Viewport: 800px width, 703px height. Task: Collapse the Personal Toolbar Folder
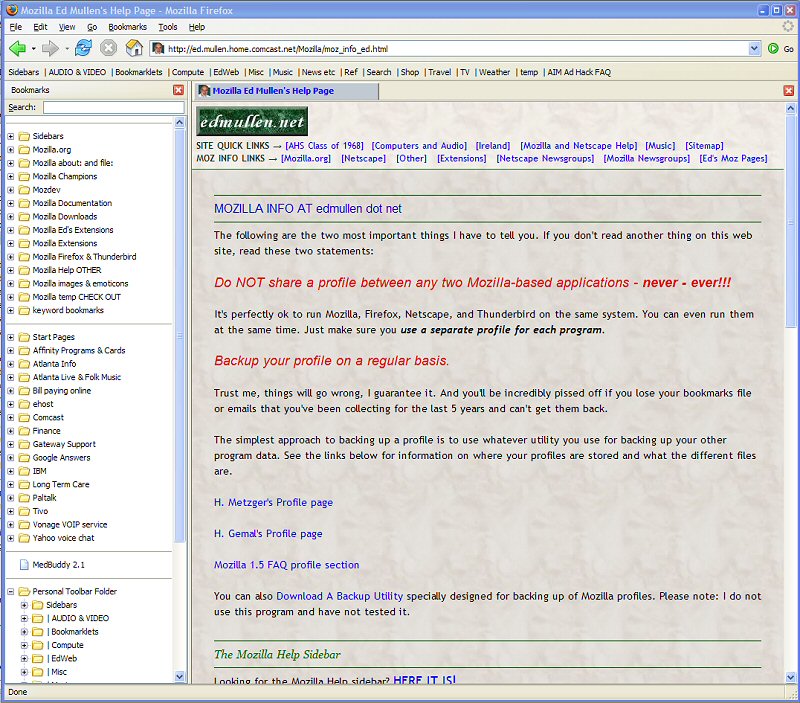(x=11, y=592)
